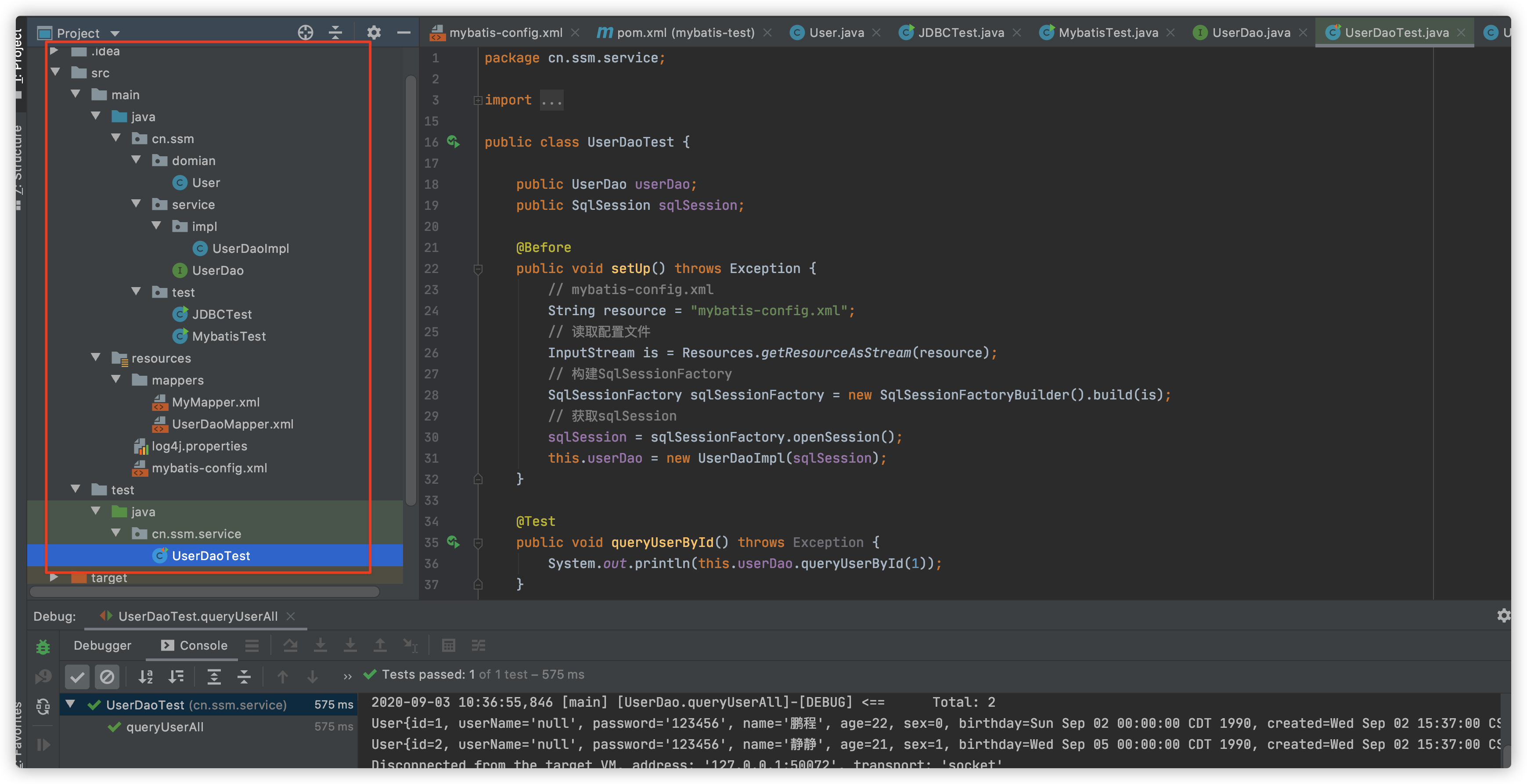Screen dimensions: 1527x784
Task: Open the Console tab
Action: (194, 645)
